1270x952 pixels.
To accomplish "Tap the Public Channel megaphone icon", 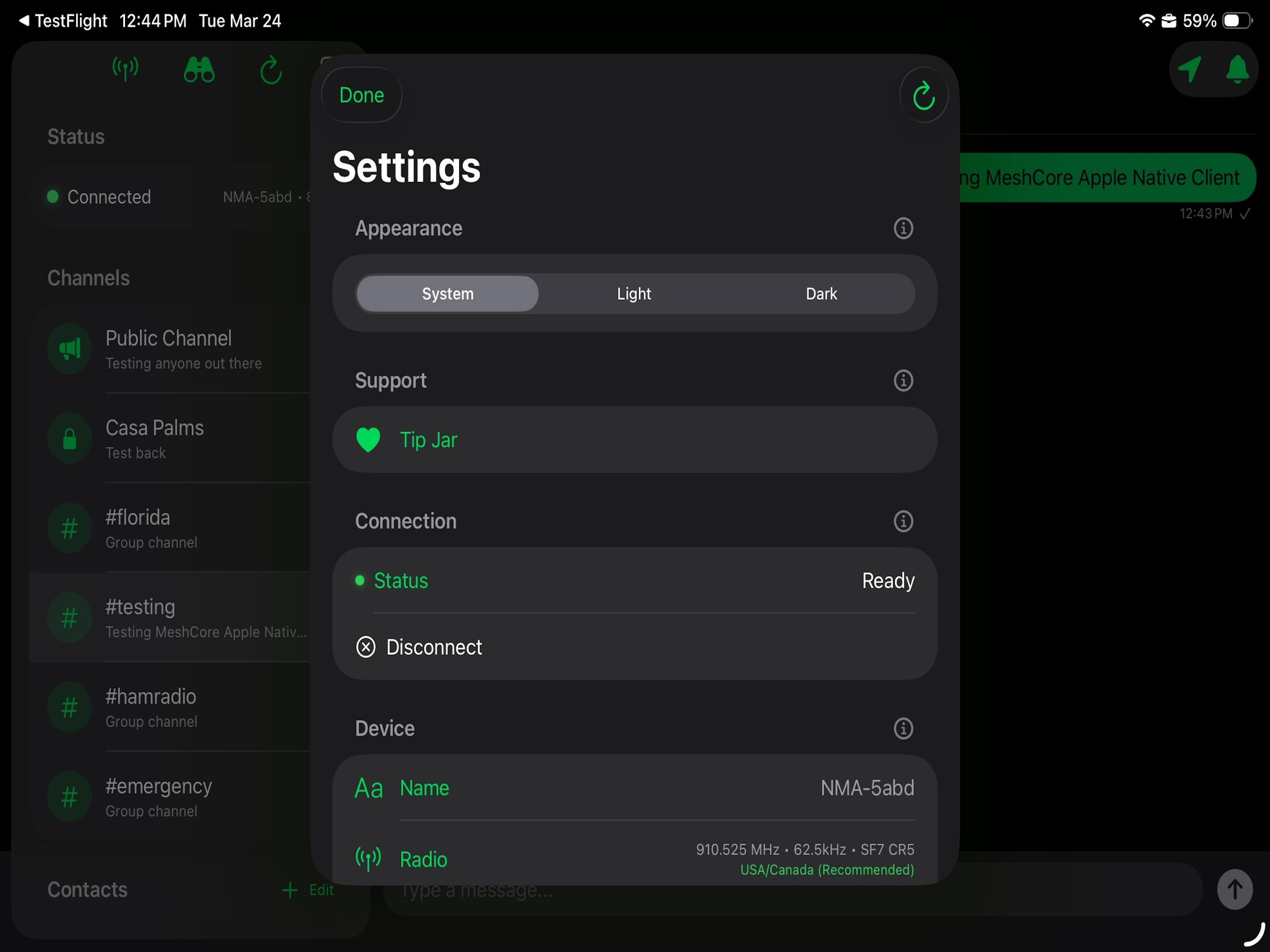I will coord(70,349).
